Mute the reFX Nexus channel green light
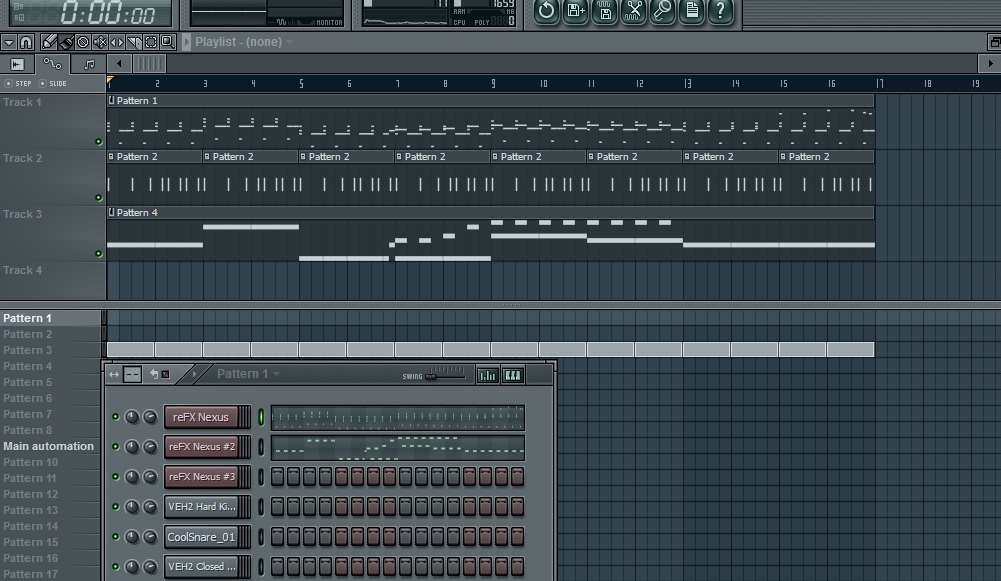Screen dimensions: 1001x581 tap(116, 417)
